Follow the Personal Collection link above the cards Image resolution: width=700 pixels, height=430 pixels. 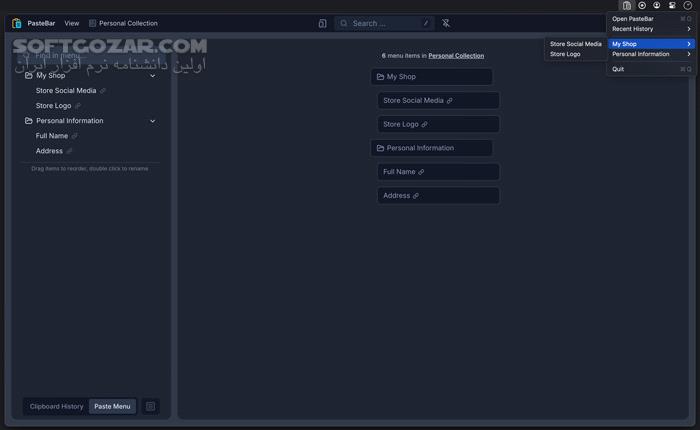pos(456,56)
